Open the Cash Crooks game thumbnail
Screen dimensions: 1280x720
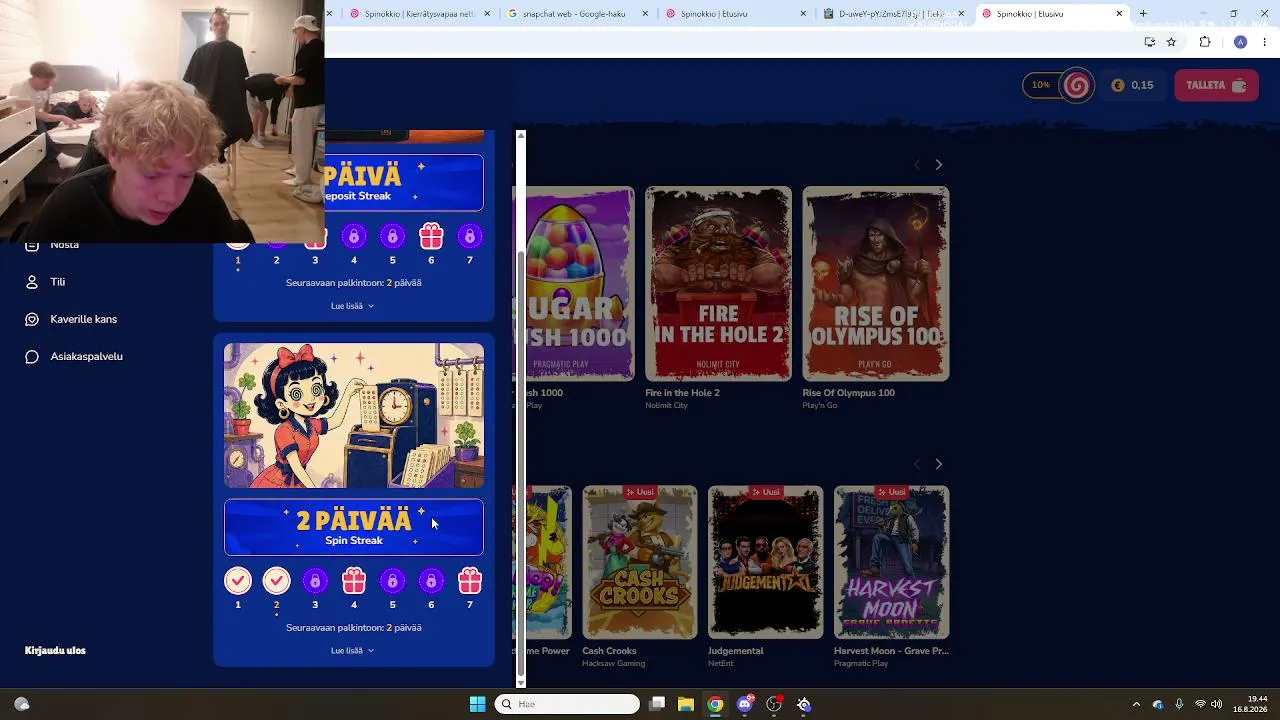pyautogui.click(x=639, y=562)
